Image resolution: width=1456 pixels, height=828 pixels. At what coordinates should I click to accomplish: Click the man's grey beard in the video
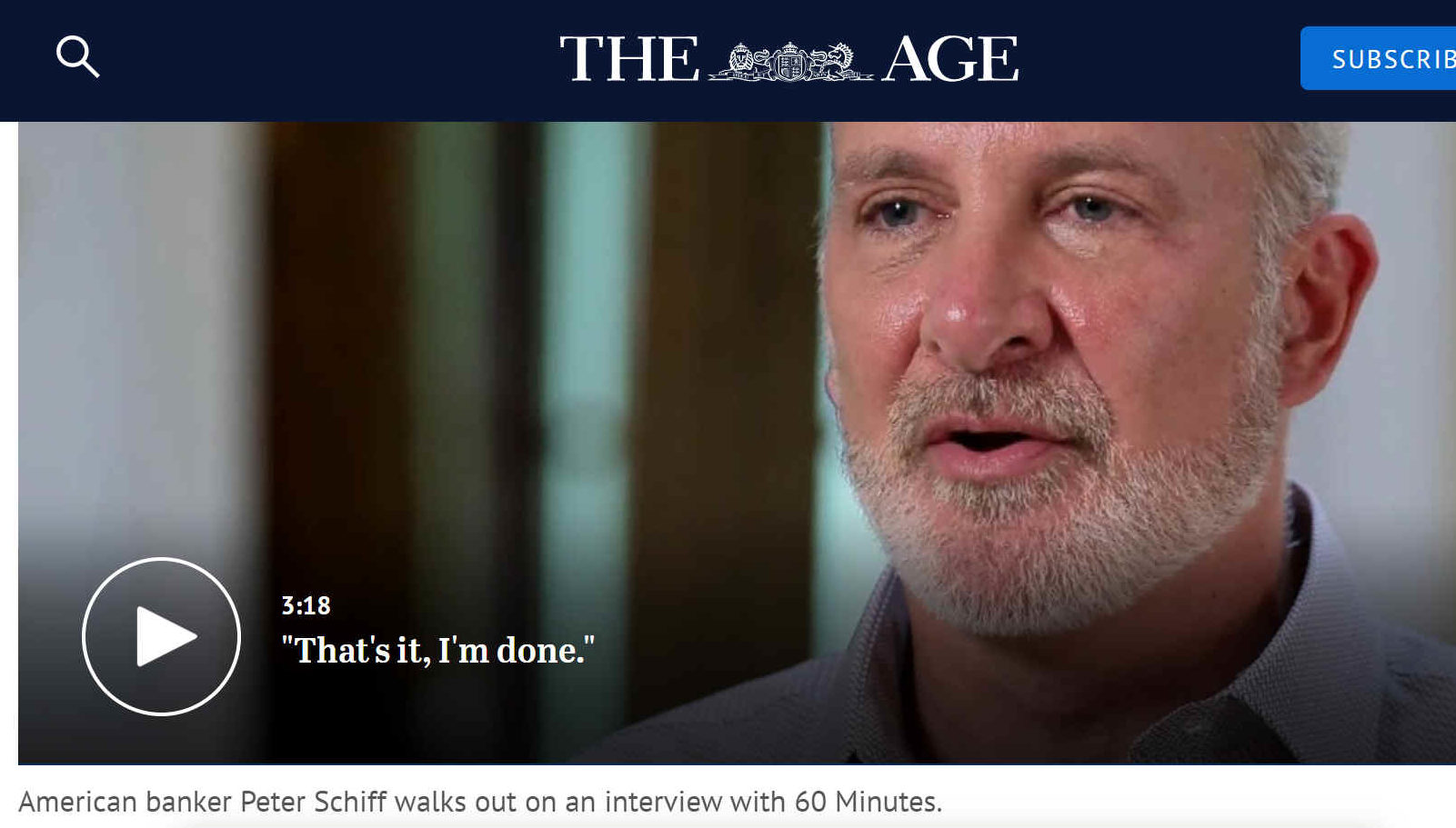(x=1055, y=509)
